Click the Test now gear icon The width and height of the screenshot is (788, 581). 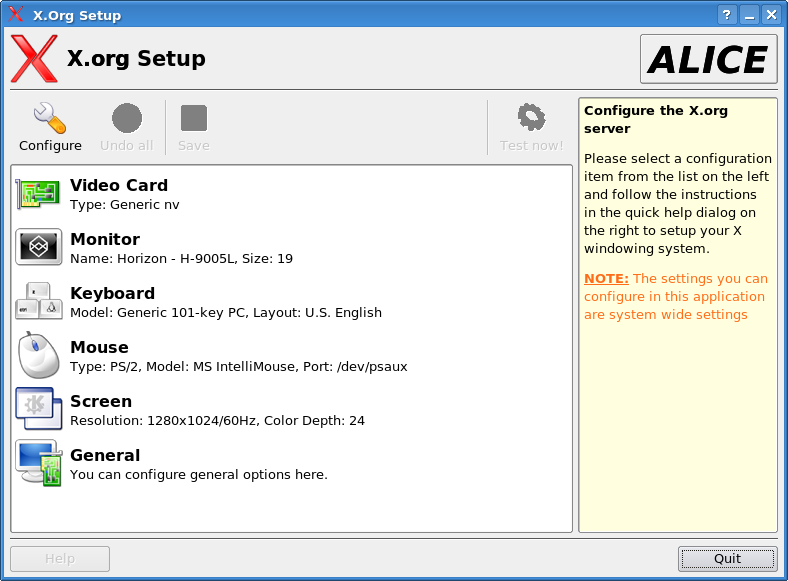click(531, 117)
